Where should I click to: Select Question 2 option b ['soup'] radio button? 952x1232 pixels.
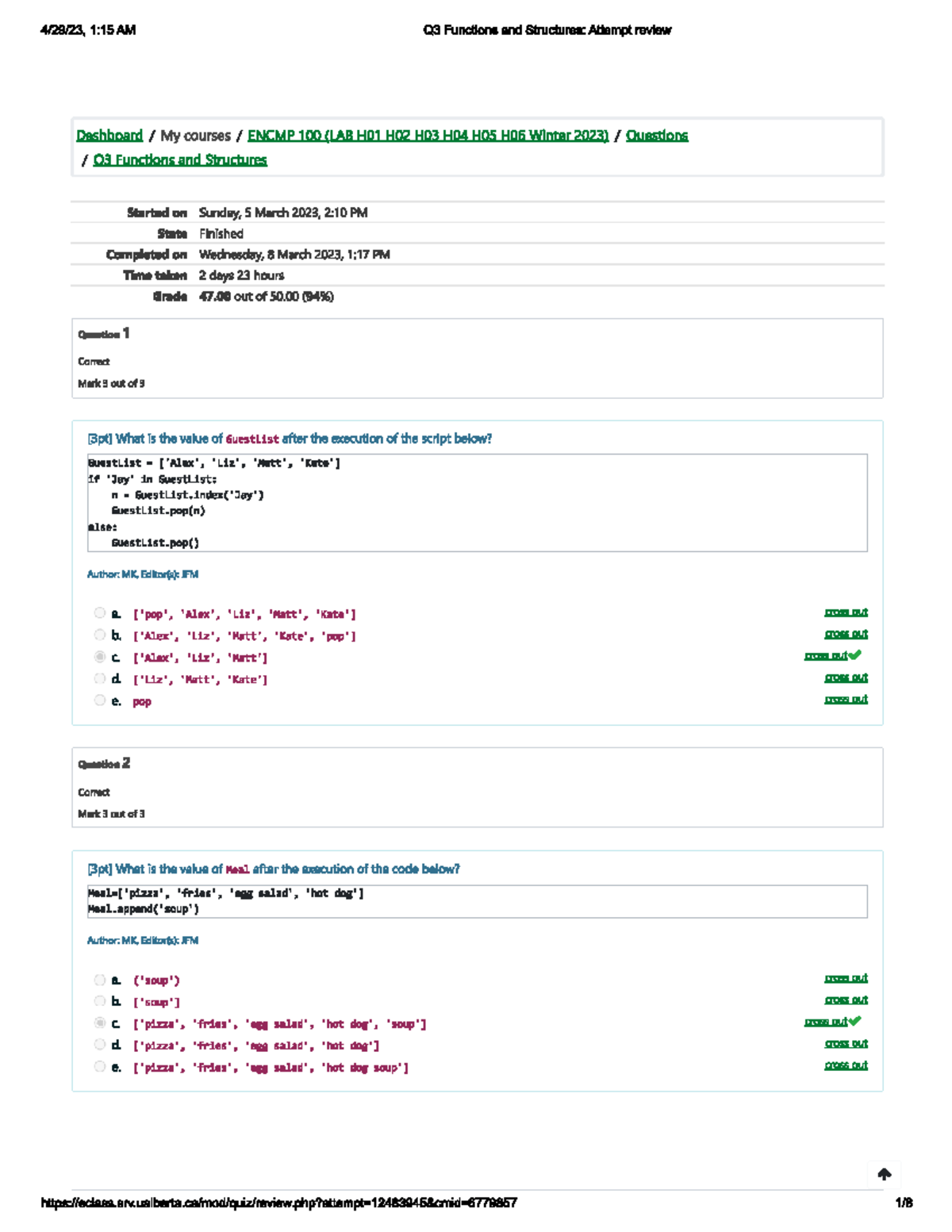coord(99,1001)
